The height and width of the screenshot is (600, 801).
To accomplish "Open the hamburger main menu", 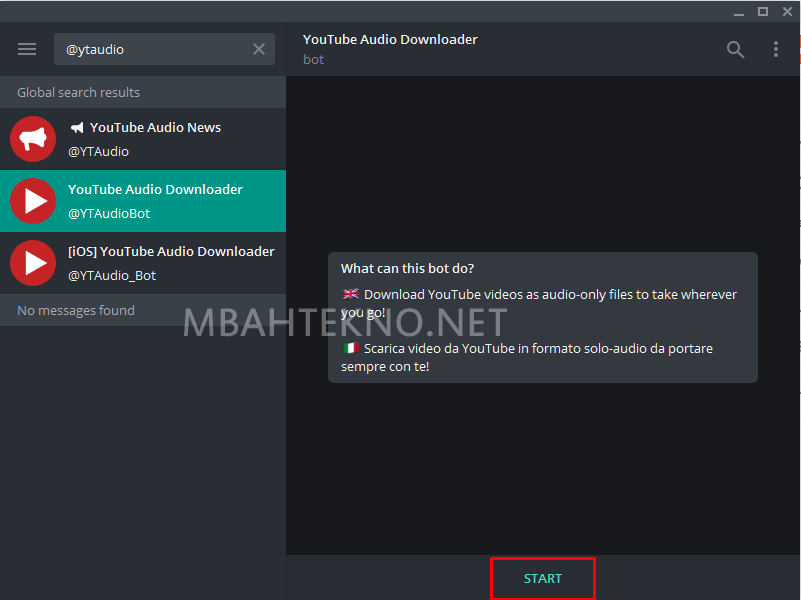I will coord(27,49).
